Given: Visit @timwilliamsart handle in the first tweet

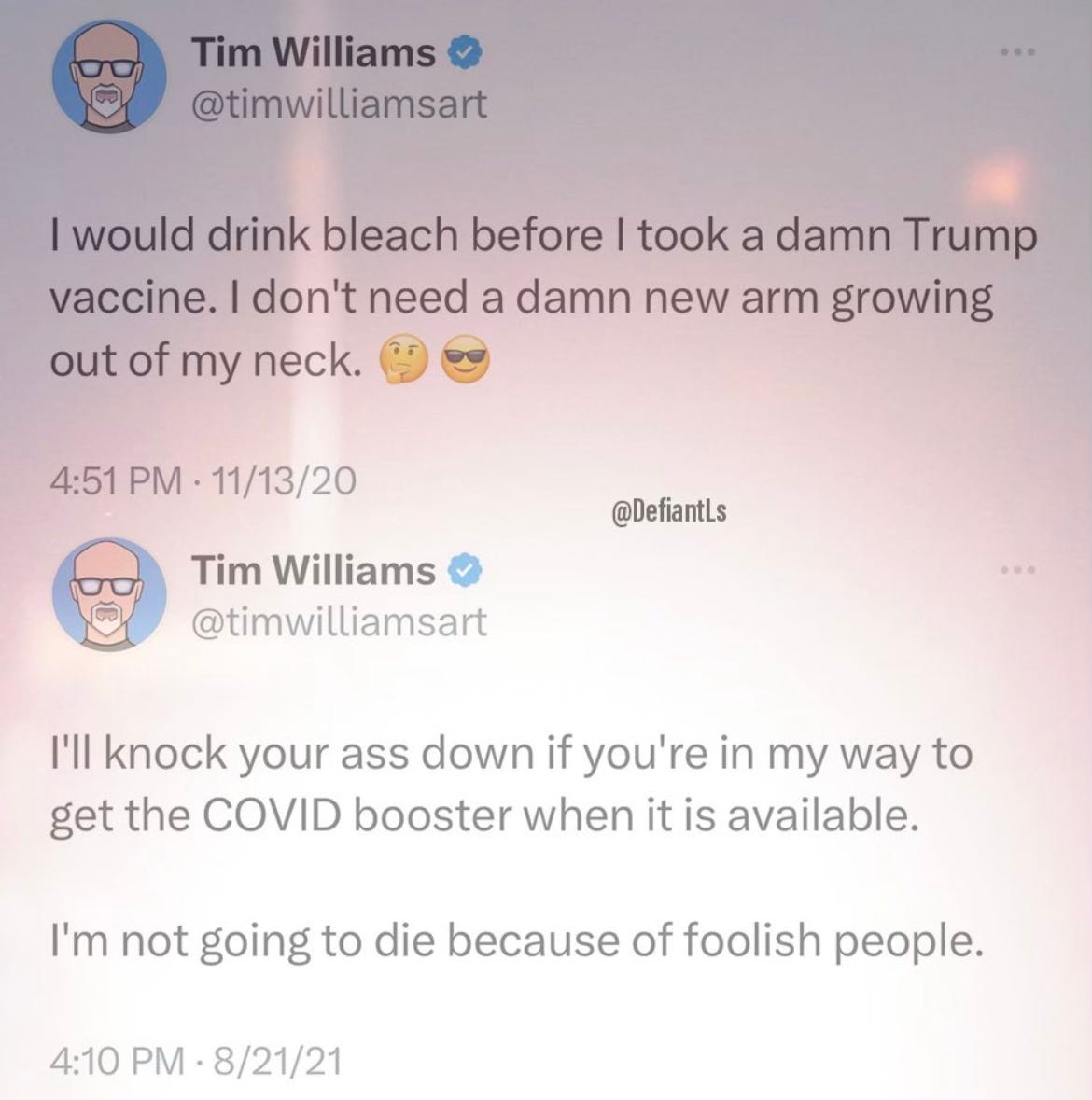Looking at the screenshot, I should 339,105.
